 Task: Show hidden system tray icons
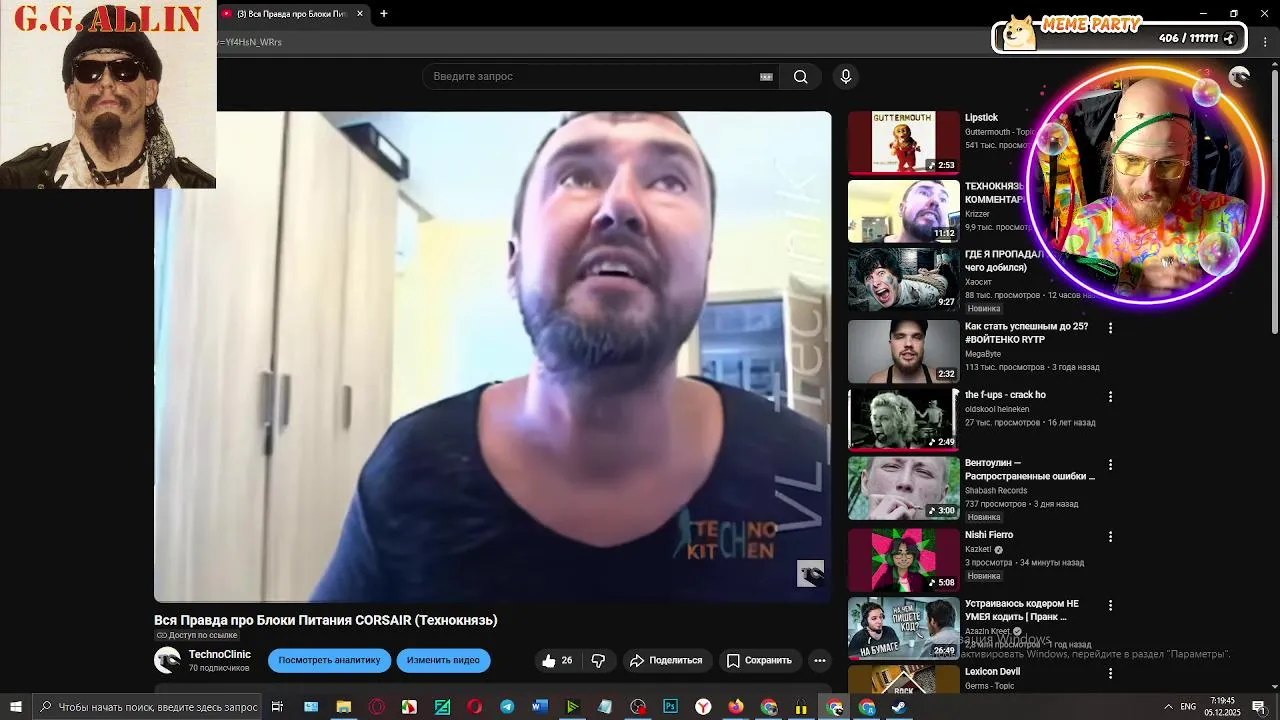pyautogui.click(x=1168, y=707)
